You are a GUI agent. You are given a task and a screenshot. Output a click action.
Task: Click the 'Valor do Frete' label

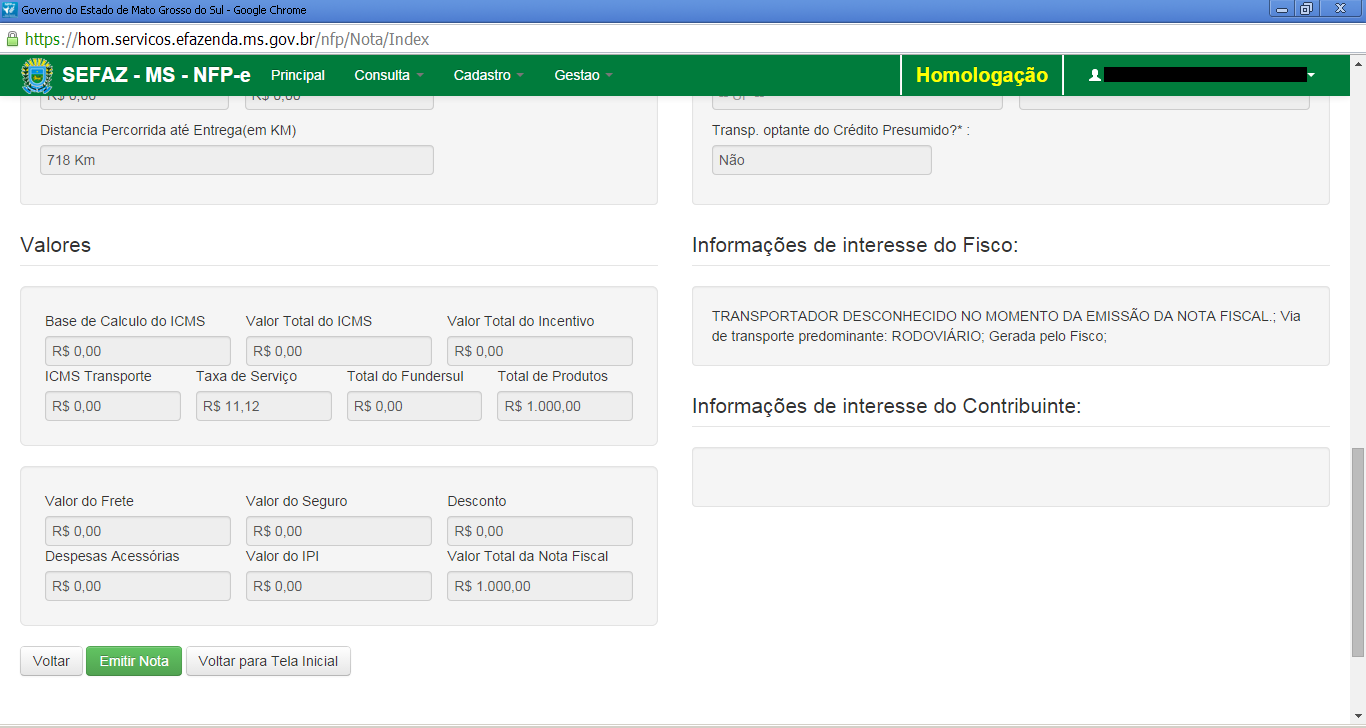(89, 501)
